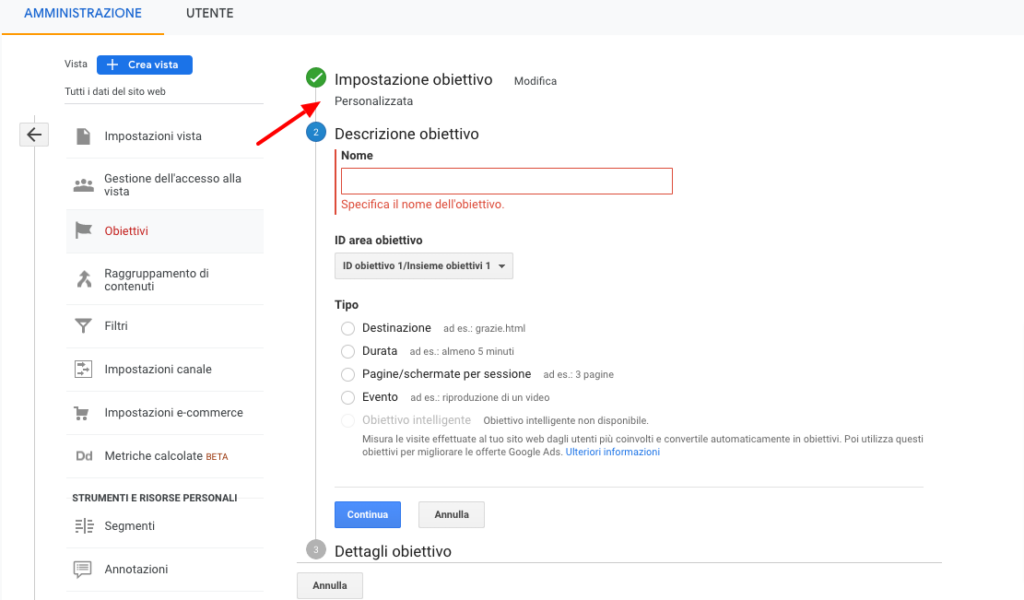
Task: Click the Modifica link
Action: (536, 81)
